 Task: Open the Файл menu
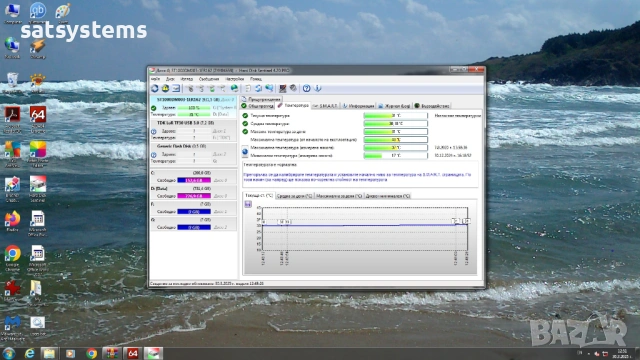tap(156, 79)
